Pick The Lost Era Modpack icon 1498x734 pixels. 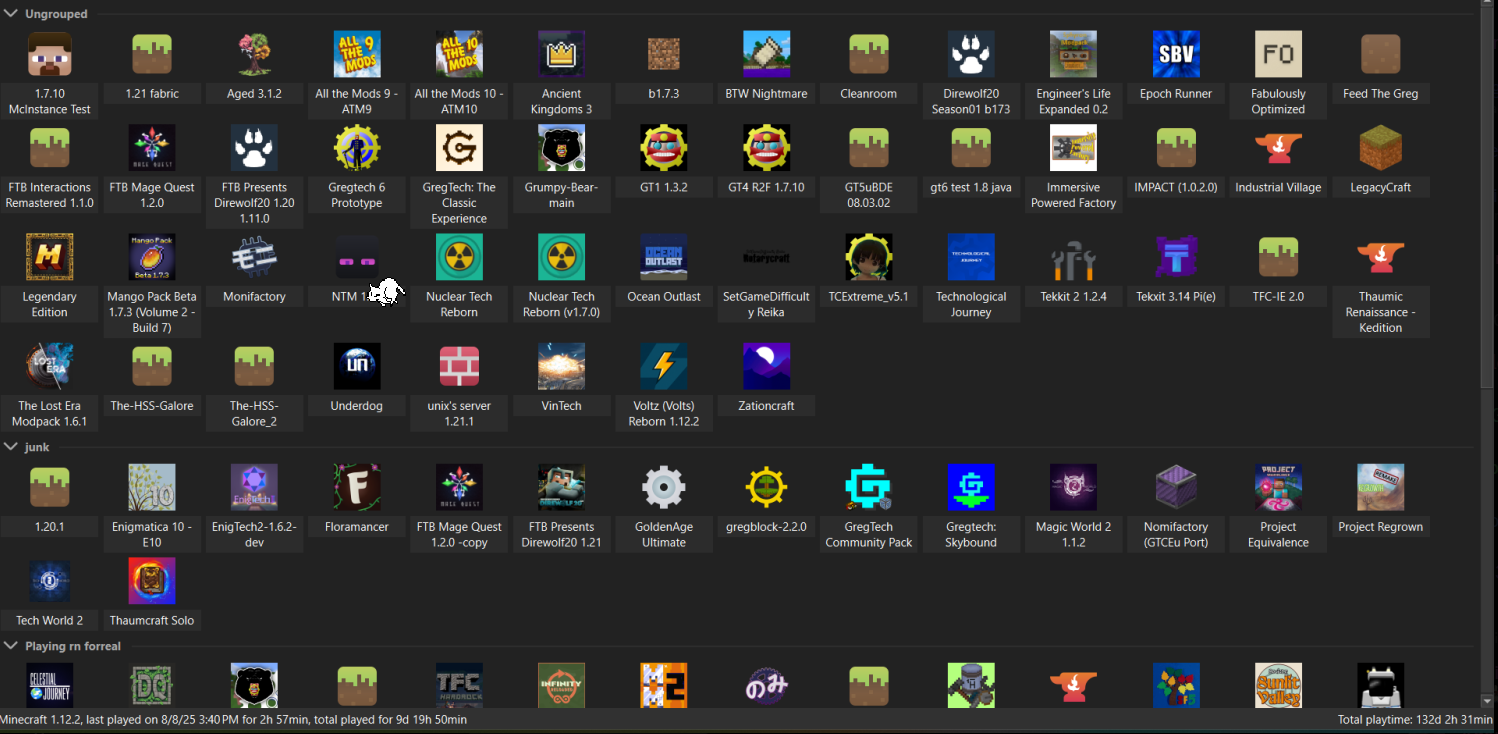pos(49,366)
